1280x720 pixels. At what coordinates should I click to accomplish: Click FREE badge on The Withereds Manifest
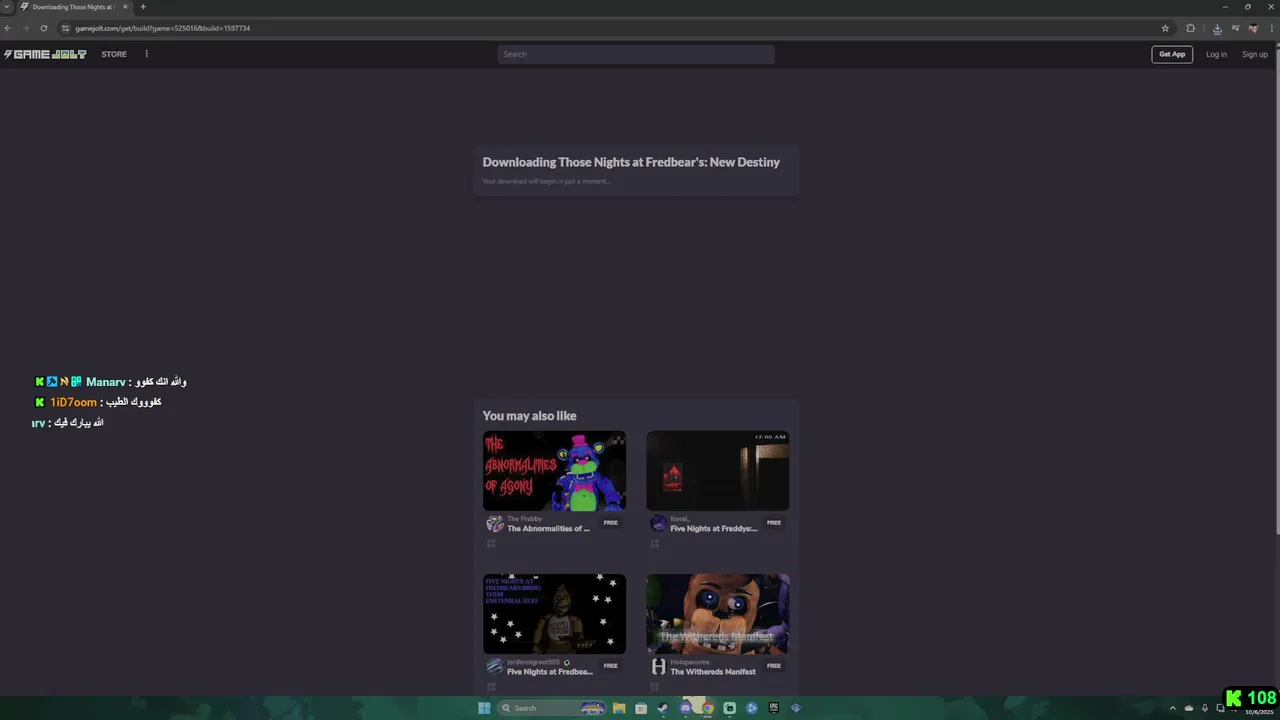(x=774, y=666)
